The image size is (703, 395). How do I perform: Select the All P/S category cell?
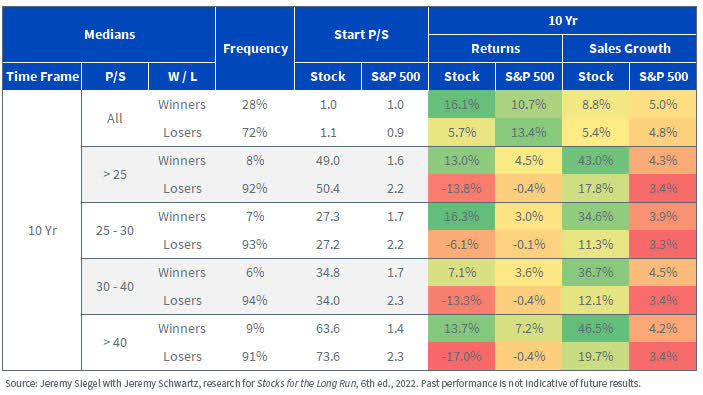tap(115, 118)
